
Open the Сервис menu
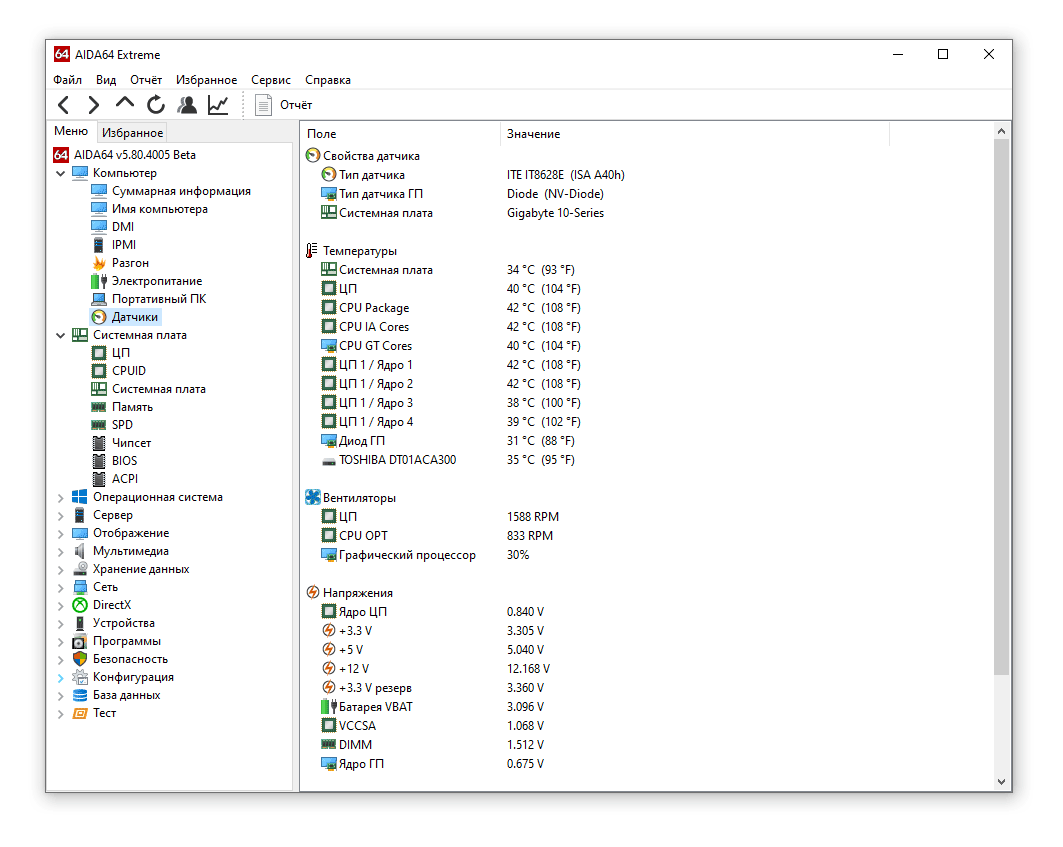tap(271, 80)
